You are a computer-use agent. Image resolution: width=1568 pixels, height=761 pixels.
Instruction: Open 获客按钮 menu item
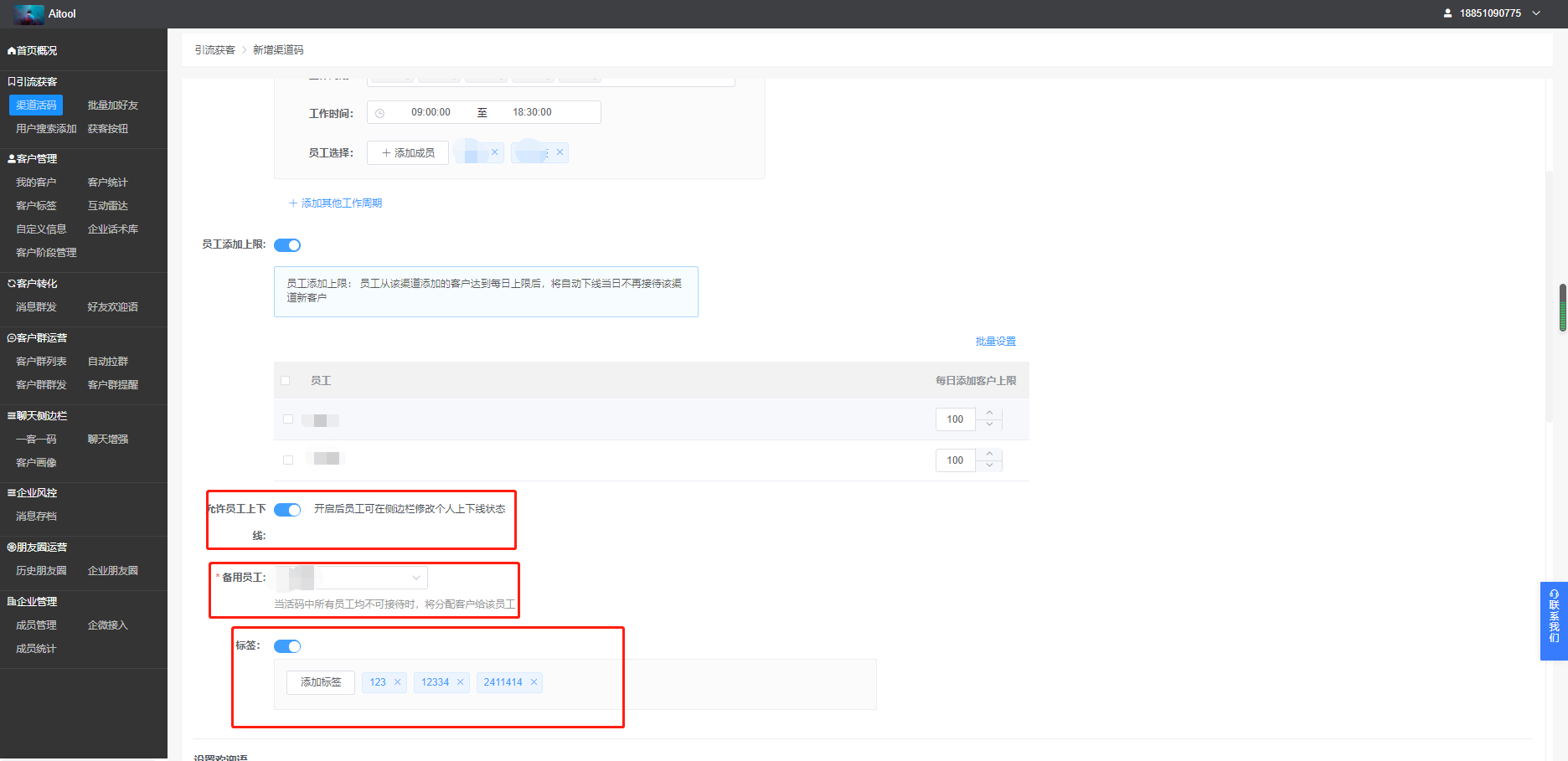tap(108, 129)
